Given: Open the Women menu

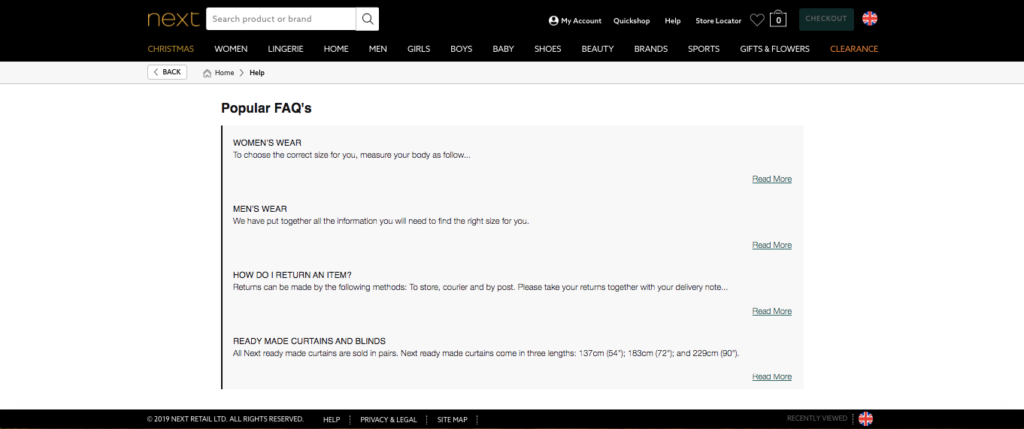Looking at the screenshot, I should pyautogui.click(x=231, y=49).
